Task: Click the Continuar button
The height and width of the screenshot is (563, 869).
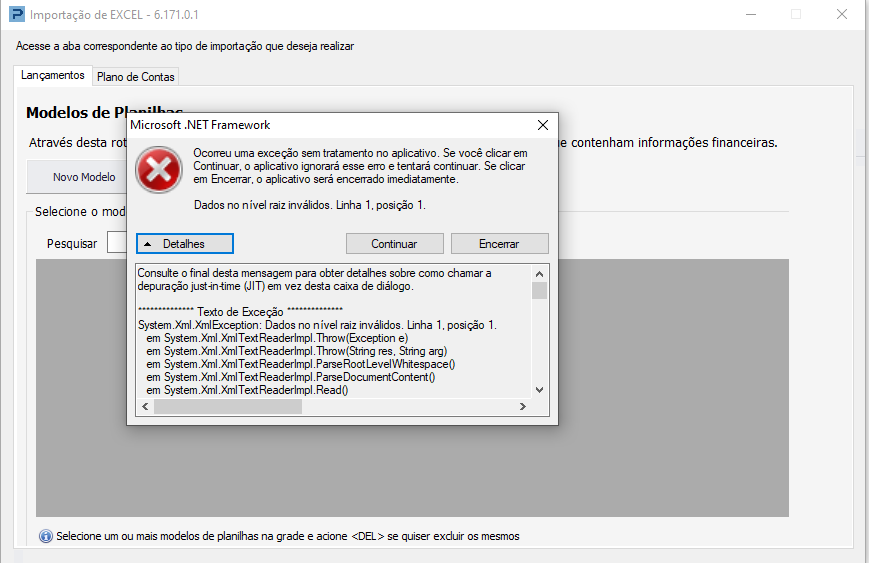Action: pos(395,244)
